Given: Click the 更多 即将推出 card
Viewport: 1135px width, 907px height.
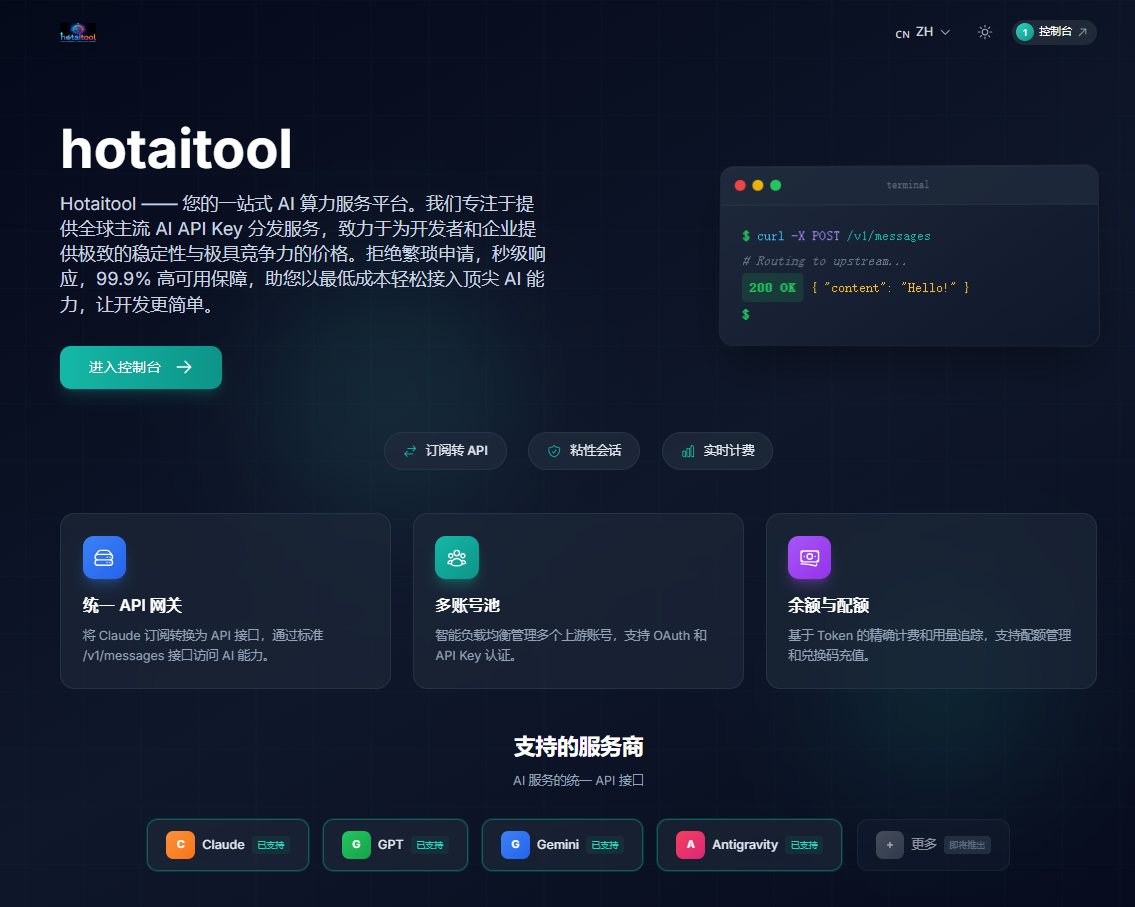Looking at the screenshot, I should click(x=932, y=845).
